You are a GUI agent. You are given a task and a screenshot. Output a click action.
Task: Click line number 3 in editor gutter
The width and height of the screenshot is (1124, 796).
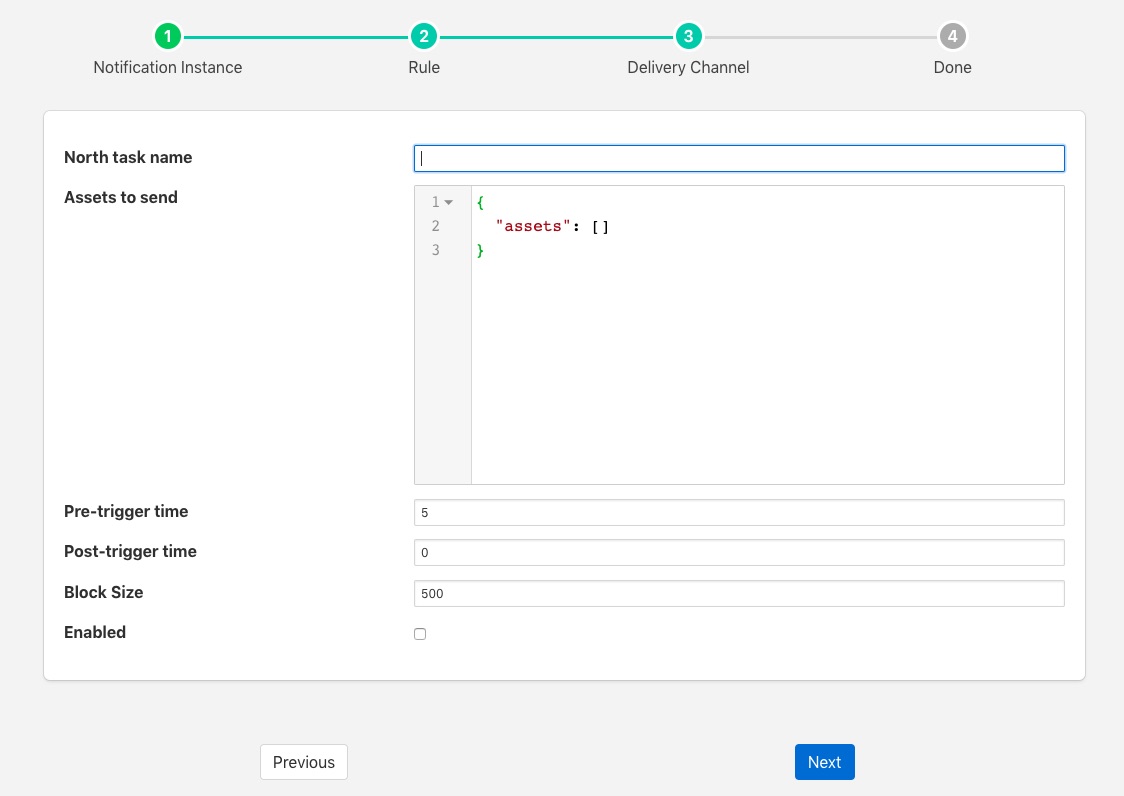[x=436, y=250]
